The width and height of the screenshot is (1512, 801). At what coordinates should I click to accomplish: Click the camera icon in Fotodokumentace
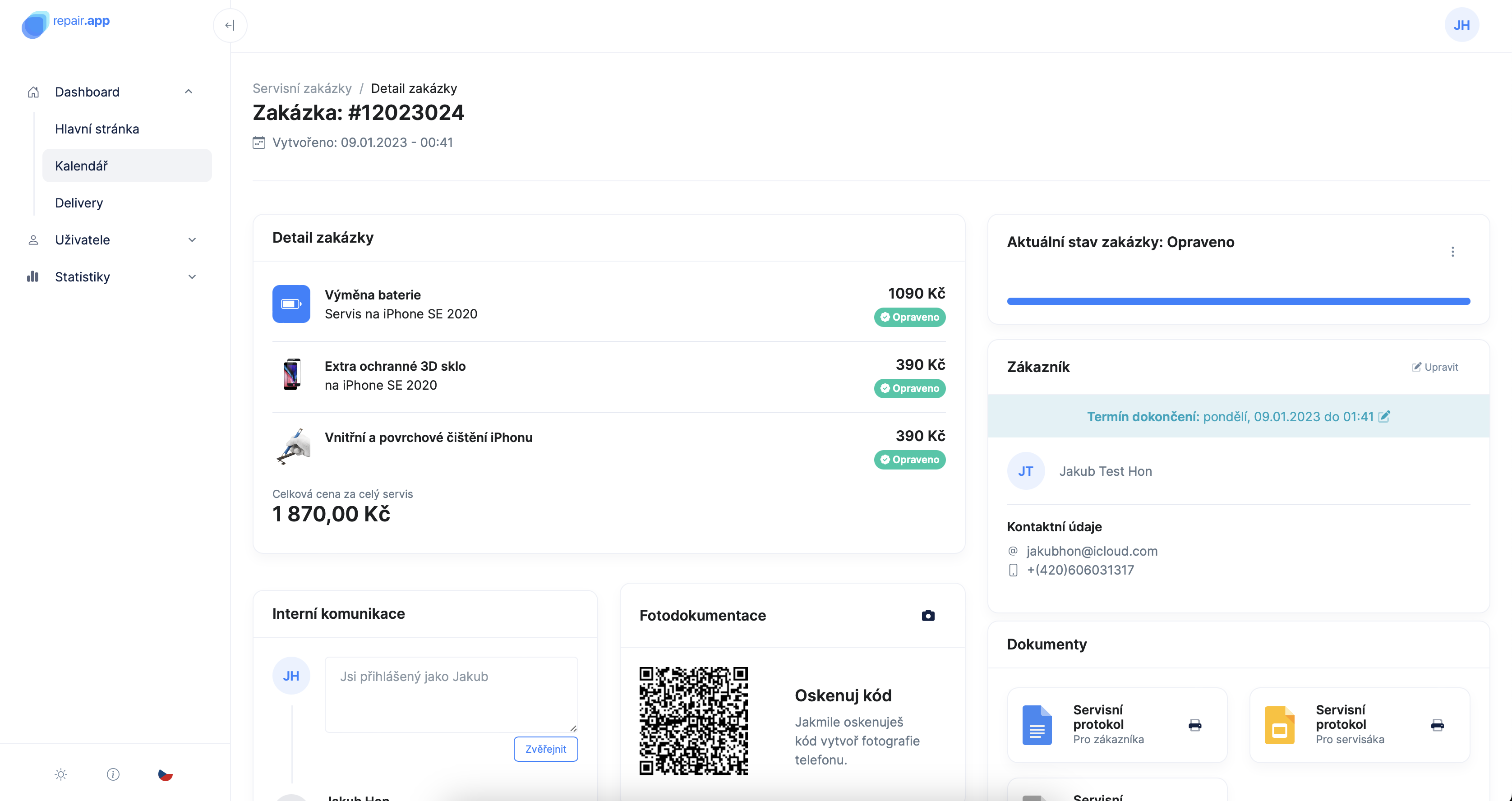click(x=928, y=615)
